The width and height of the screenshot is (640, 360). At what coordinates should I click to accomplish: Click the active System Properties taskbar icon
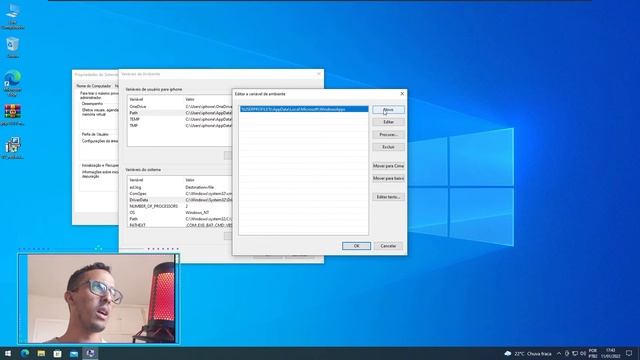point(90,353)
